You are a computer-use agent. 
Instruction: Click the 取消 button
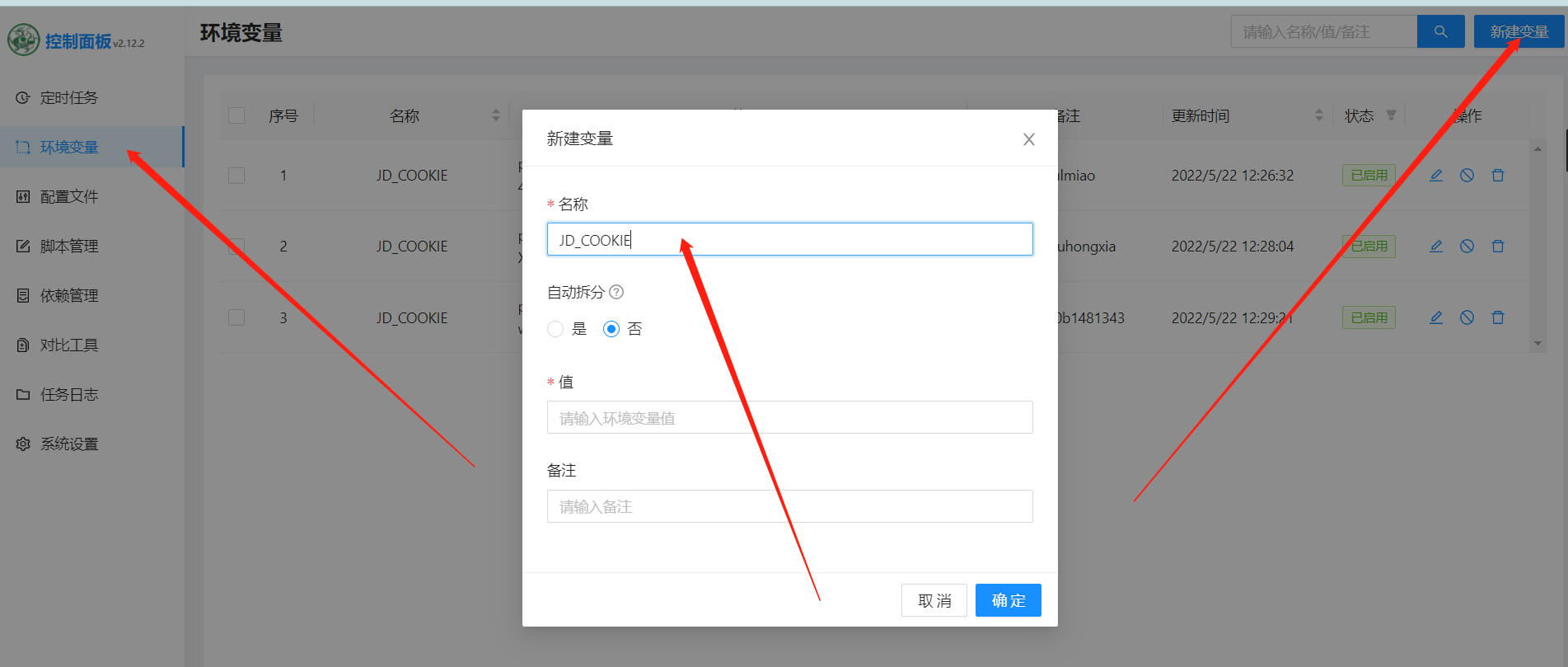click(x=934, y=600)
